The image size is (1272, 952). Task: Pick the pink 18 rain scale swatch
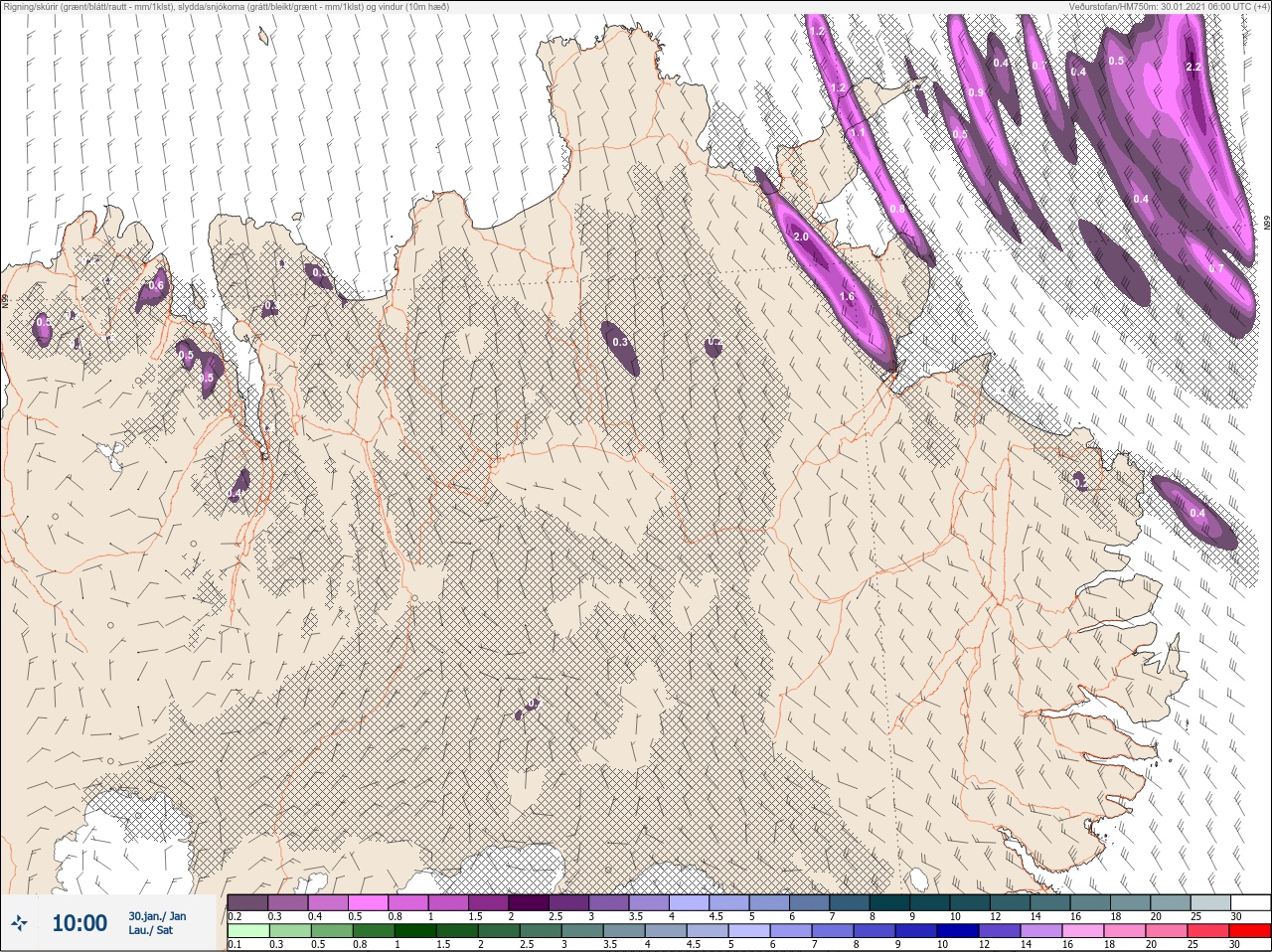[1124, 931]
